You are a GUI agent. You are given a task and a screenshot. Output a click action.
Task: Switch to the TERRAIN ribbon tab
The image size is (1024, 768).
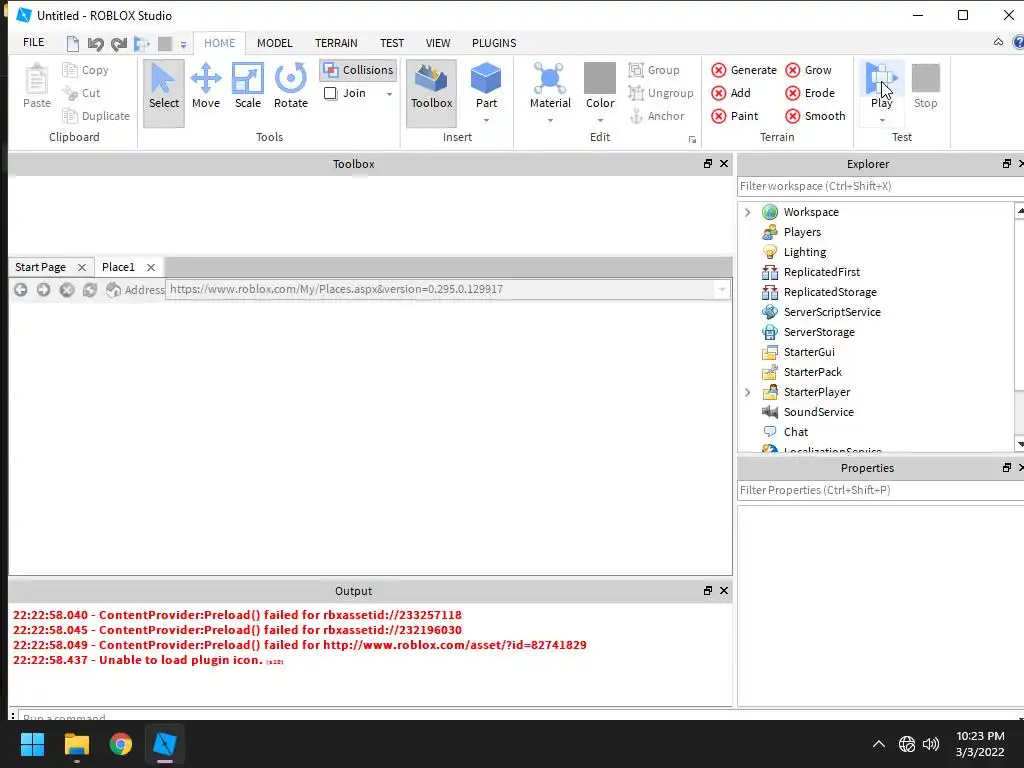(x=336, y=43)
